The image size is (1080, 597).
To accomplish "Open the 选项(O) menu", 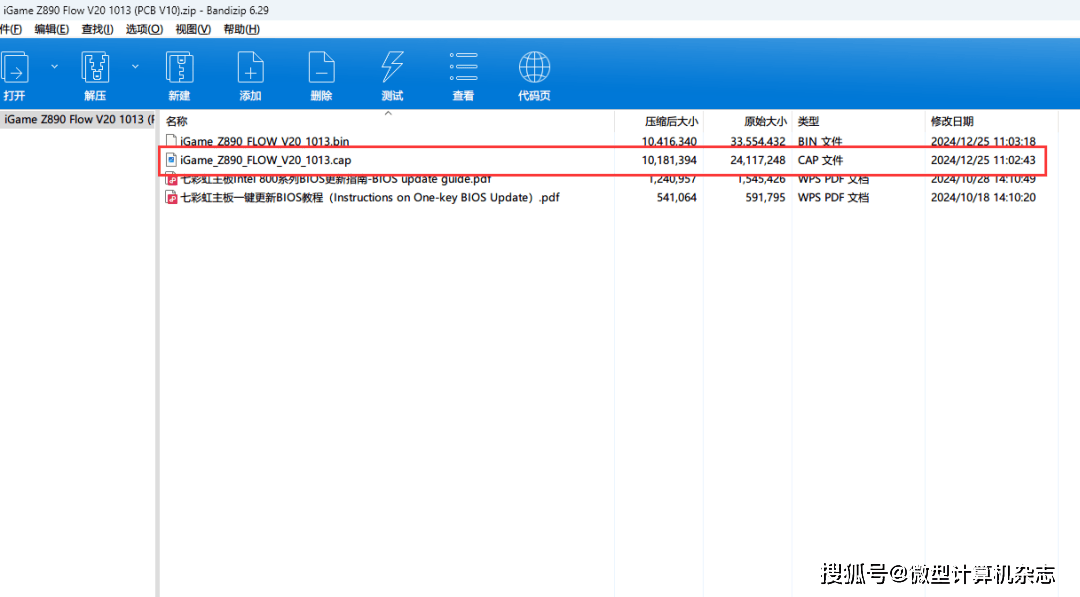I will pos(144,29).
